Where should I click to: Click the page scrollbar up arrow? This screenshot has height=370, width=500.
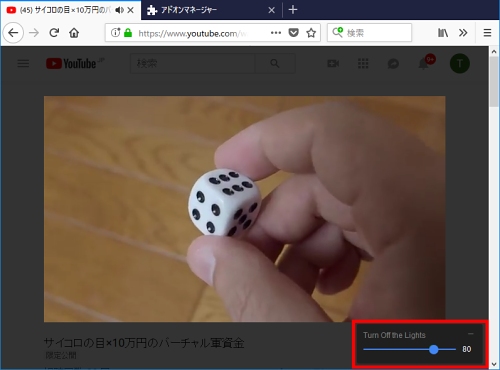pos(494,52)
